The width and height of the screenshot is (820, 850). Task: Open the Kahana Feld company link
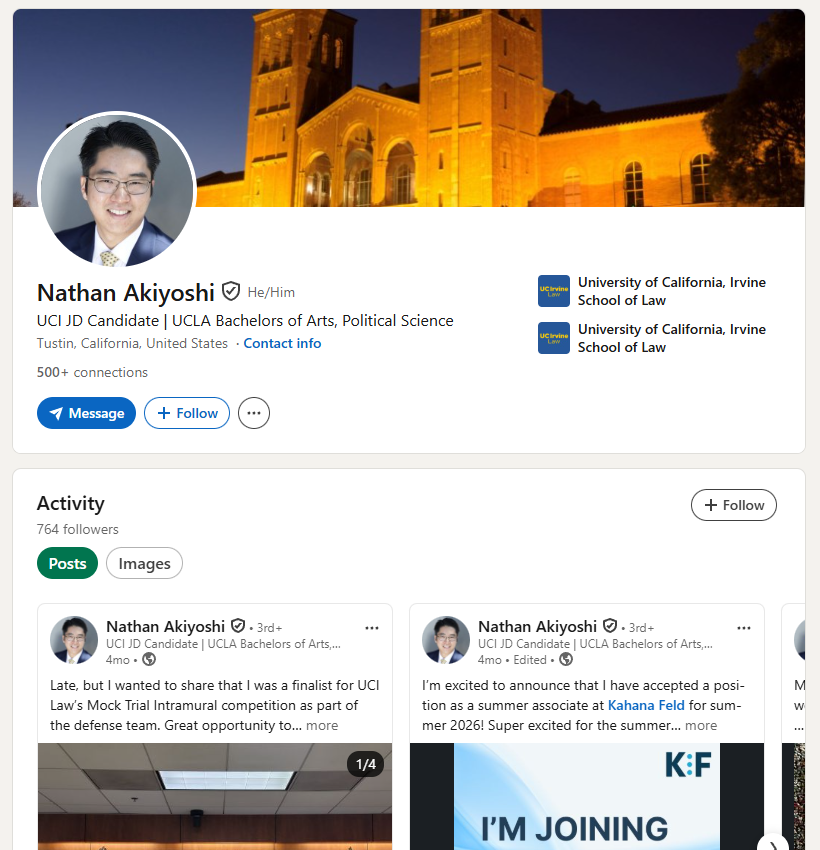click(646, 706)
